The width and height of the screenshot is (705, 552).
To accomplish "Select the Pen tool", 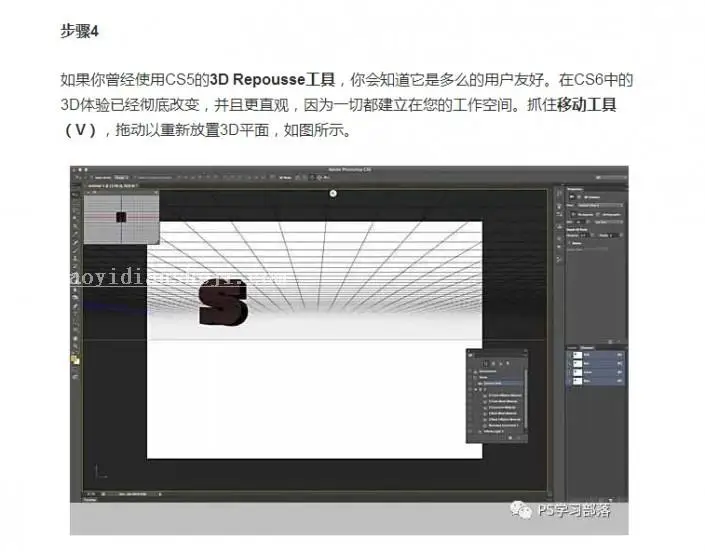I will click(75, 306).
